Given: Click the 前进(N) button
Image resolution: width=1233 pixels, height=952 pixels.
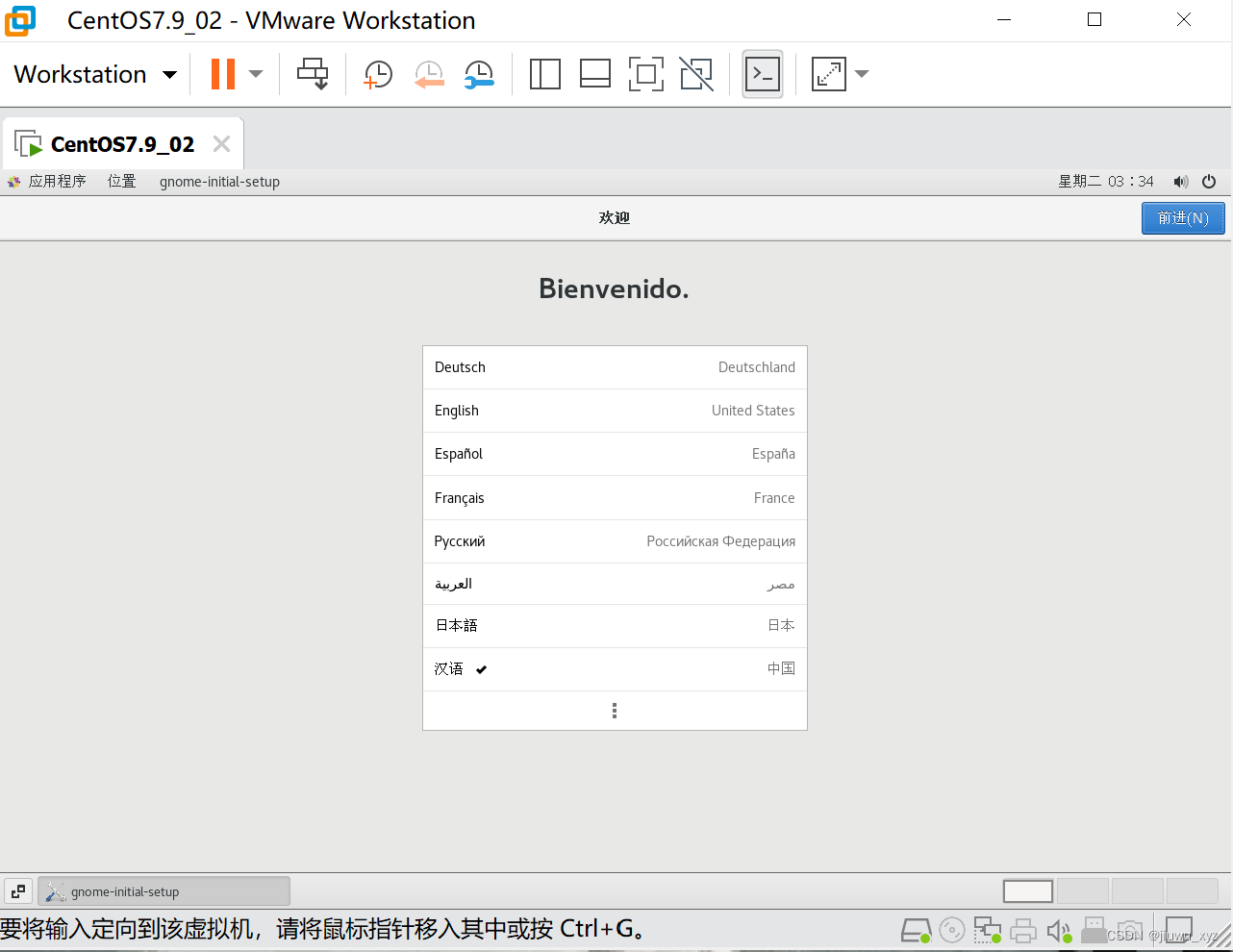Looking at the screenshot, I should (1183, 218).
